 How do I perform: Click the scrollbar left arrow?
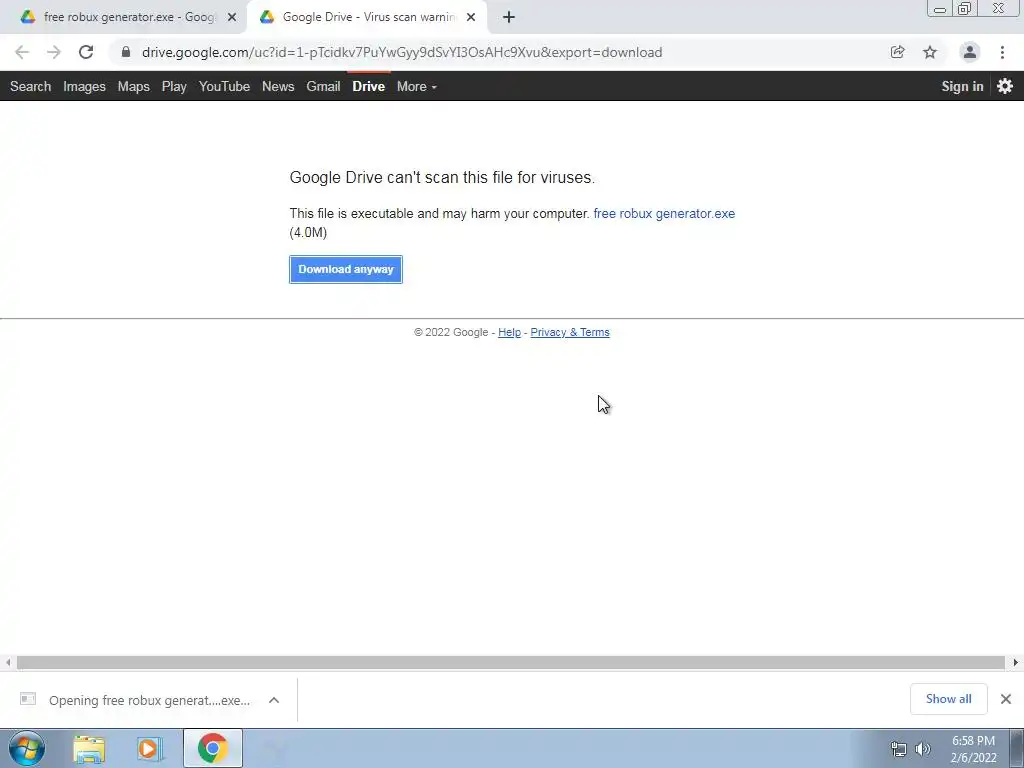tap(8, 662)
